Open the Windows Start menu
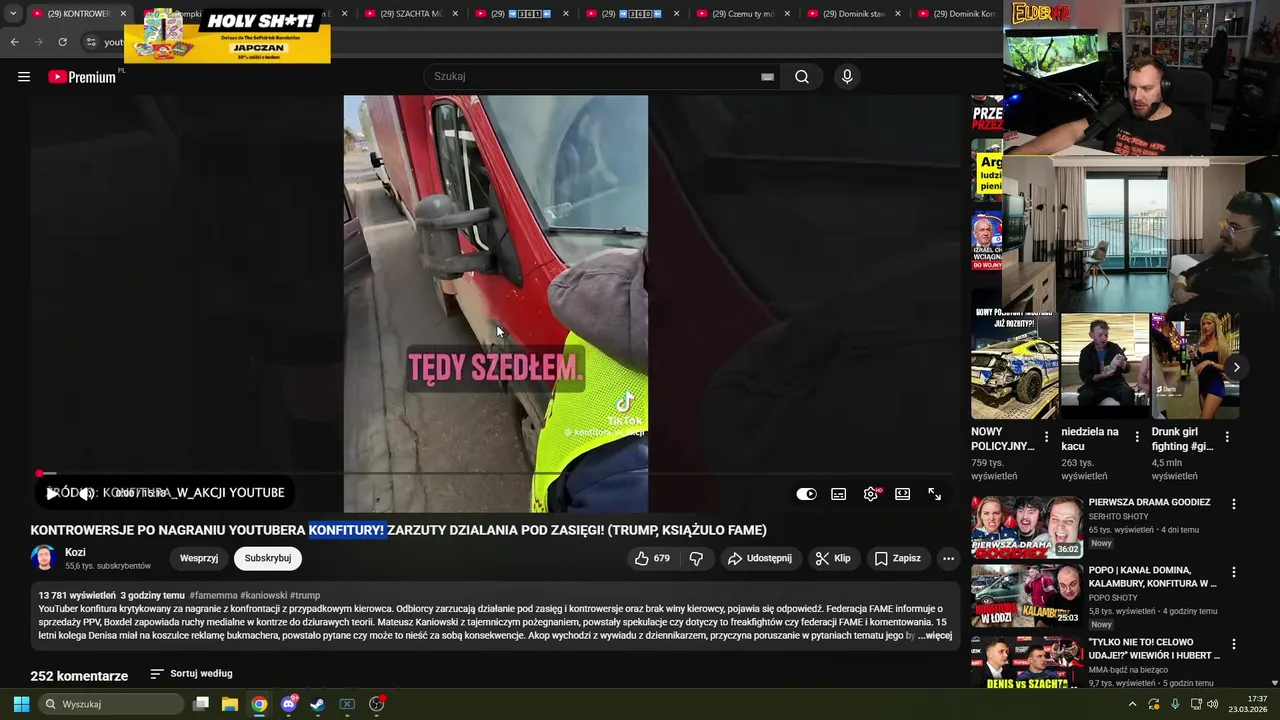 tap(21, 704)
